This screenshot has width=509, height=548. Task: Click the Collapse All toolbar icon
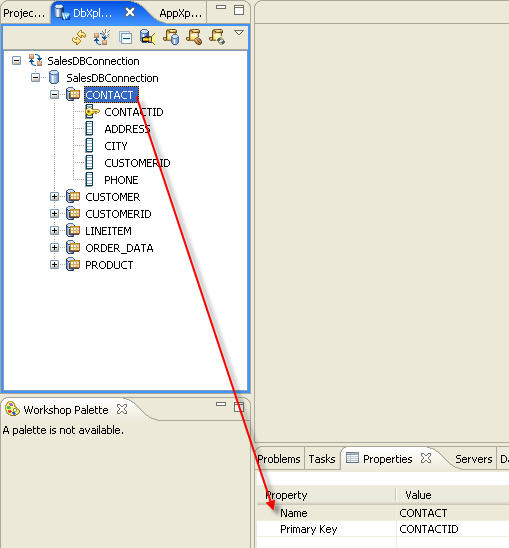126,37
